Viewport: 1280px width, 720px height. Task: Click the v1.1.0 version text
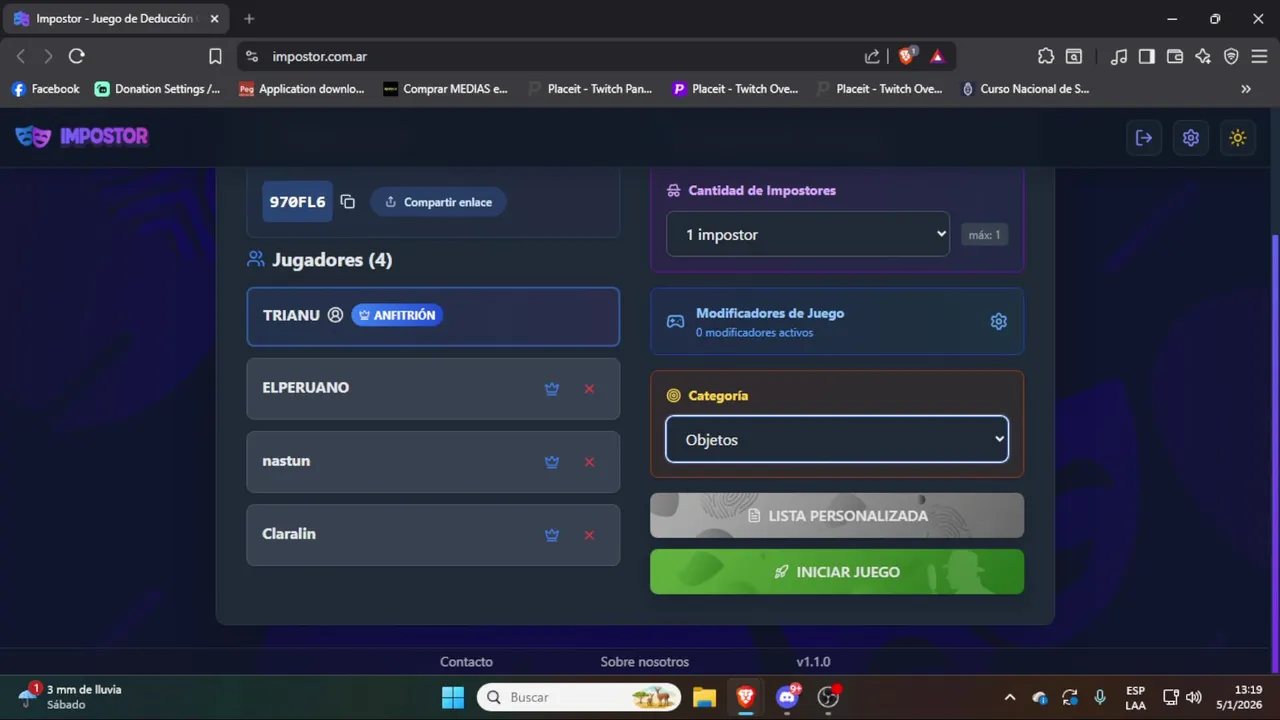pyautogui.click(x=813, y=662)
